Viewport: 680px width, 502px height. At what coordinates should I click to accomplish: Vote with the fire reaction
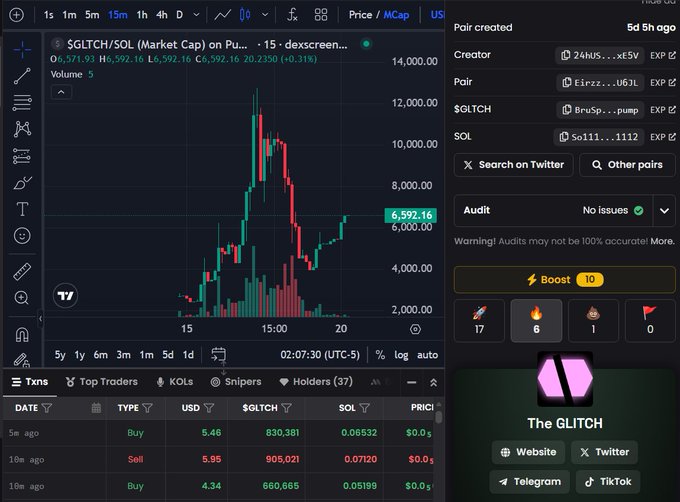tap(536, 320)
